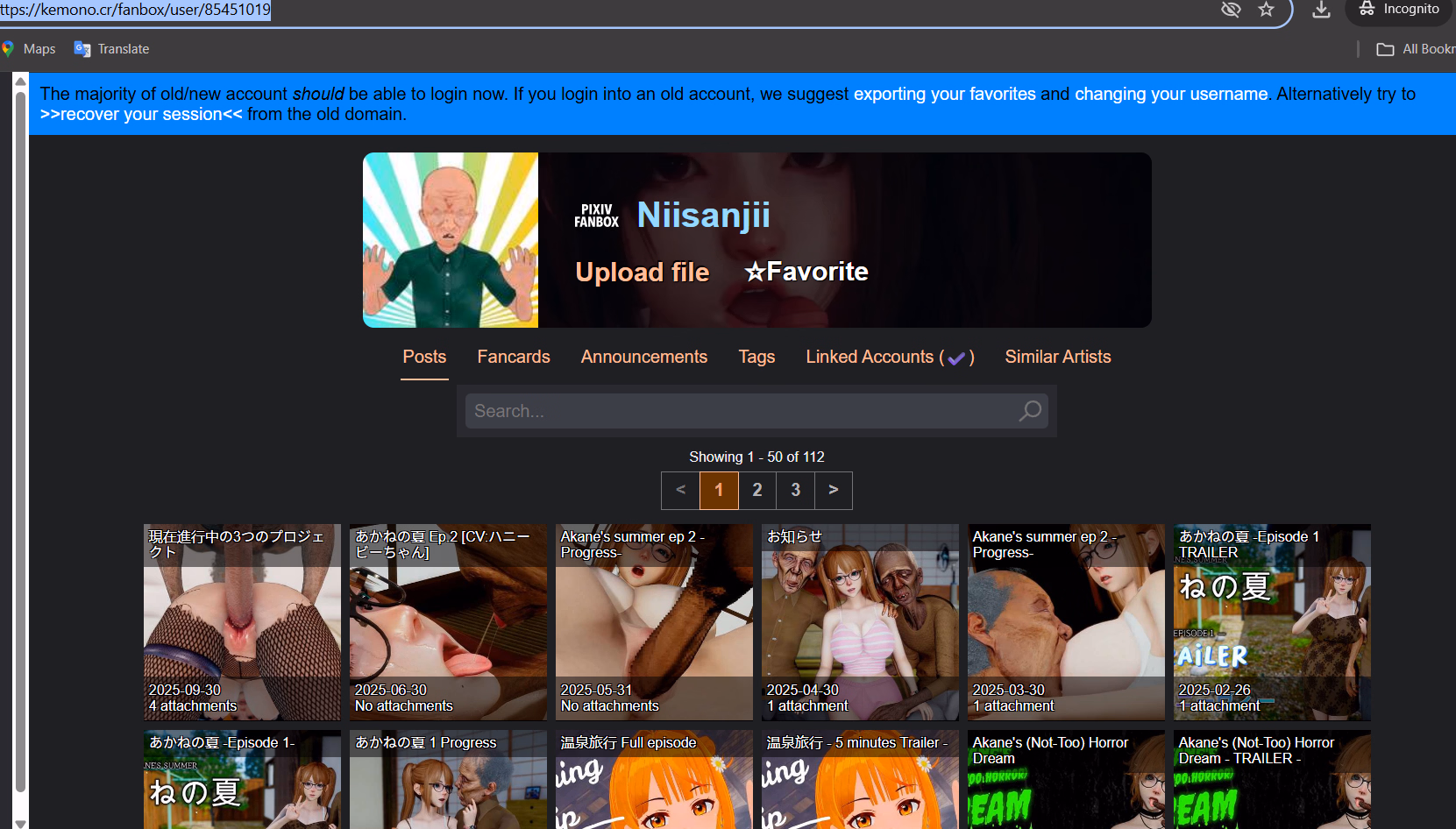Open the All Bookmarks folder

point(1415,49)
